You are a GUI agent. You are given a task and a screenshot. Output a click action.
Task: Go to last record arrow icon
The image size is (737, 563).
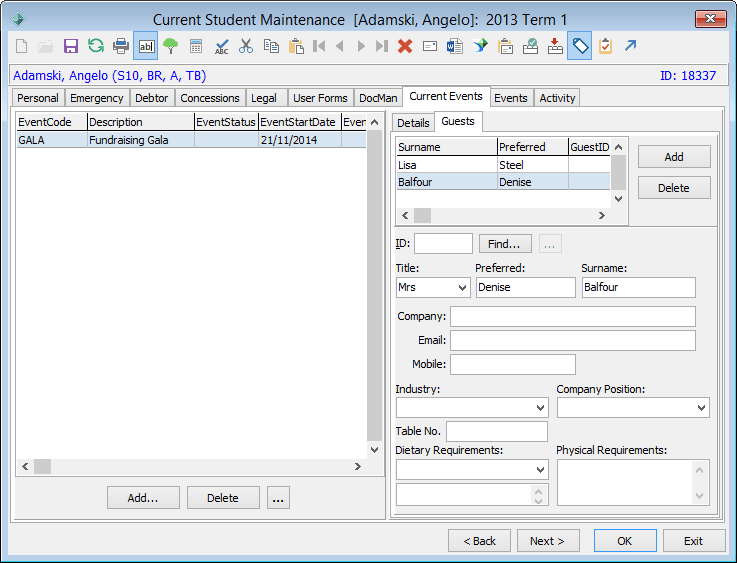[382, 46]
